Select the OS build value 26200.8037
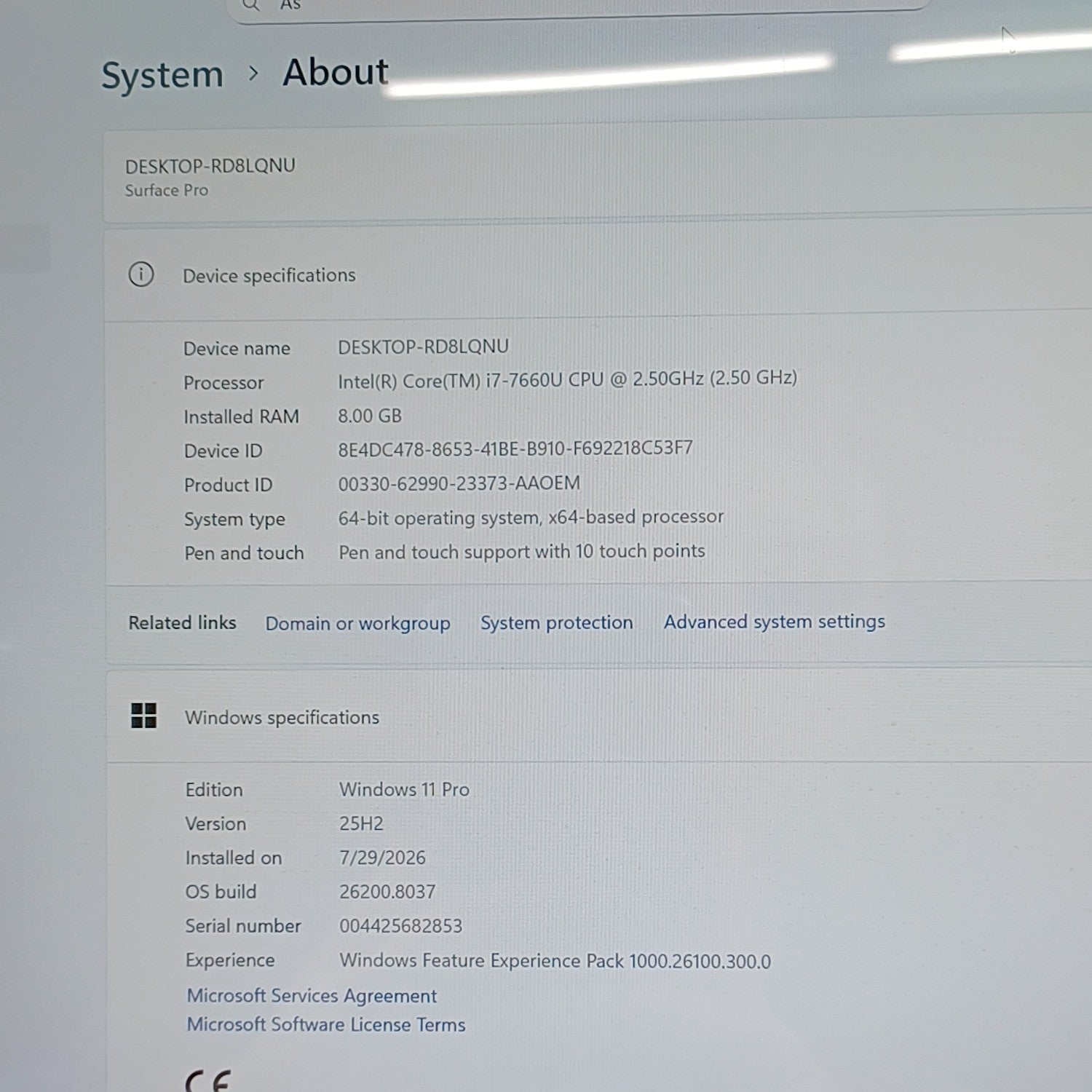 click(387, 892)
